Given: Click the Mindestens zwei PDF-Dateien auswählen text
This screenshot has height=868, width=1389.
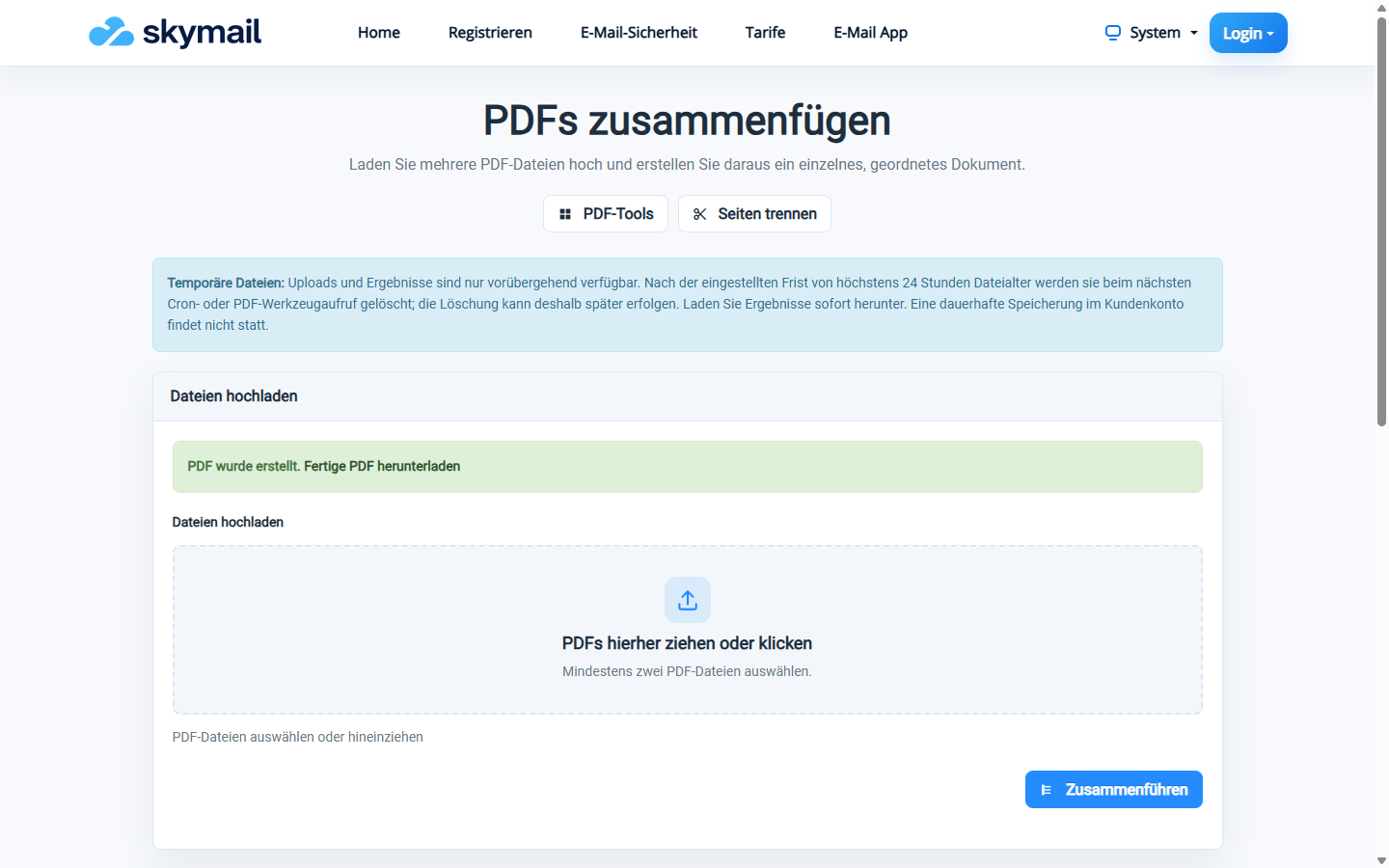Looking at the screenshot, I should (x=688, y=671).
